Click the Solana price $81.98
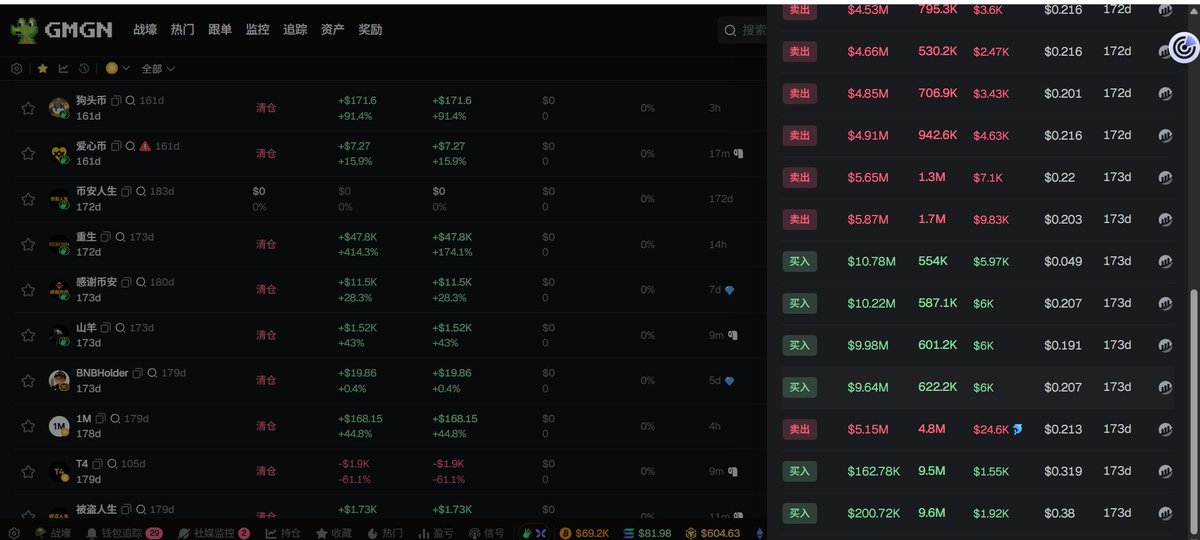1200x540 pixels. pos(647,533)
